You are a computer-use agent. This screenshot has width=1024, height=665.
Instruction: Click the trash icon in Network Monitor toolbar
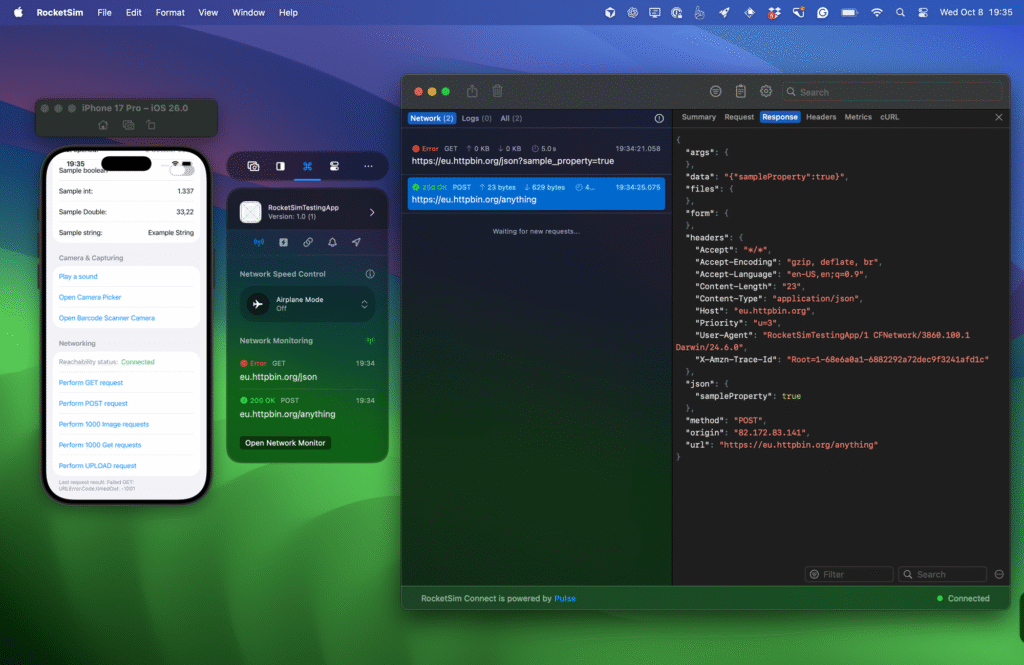[497, 91]
